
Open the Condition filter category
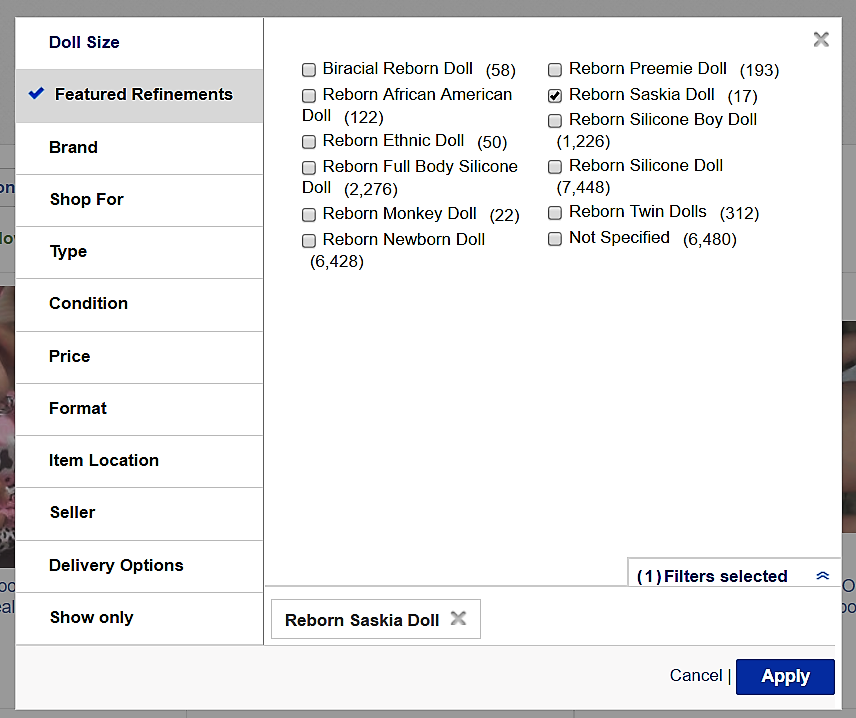coord(88,303)
